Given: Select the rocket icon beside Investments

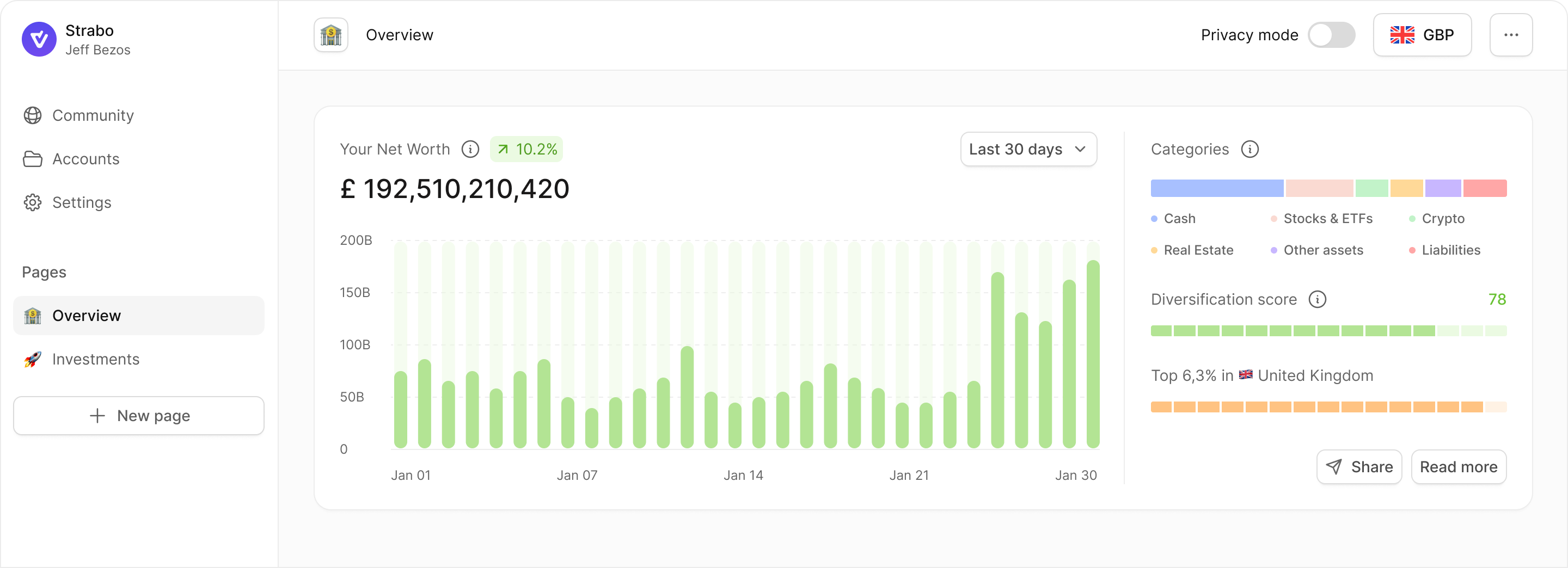Looking at the screenshot, I should coord(32,359).
